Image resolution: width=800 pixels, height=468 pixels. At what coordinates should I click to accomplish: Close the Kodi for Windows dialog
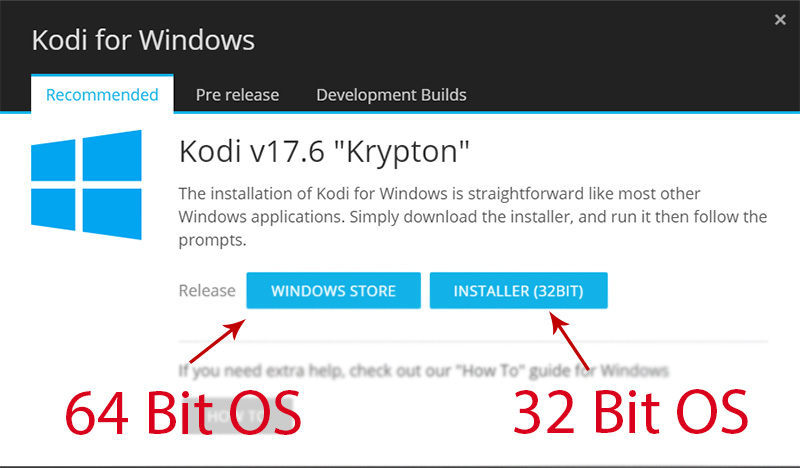[x=780, y=19]
